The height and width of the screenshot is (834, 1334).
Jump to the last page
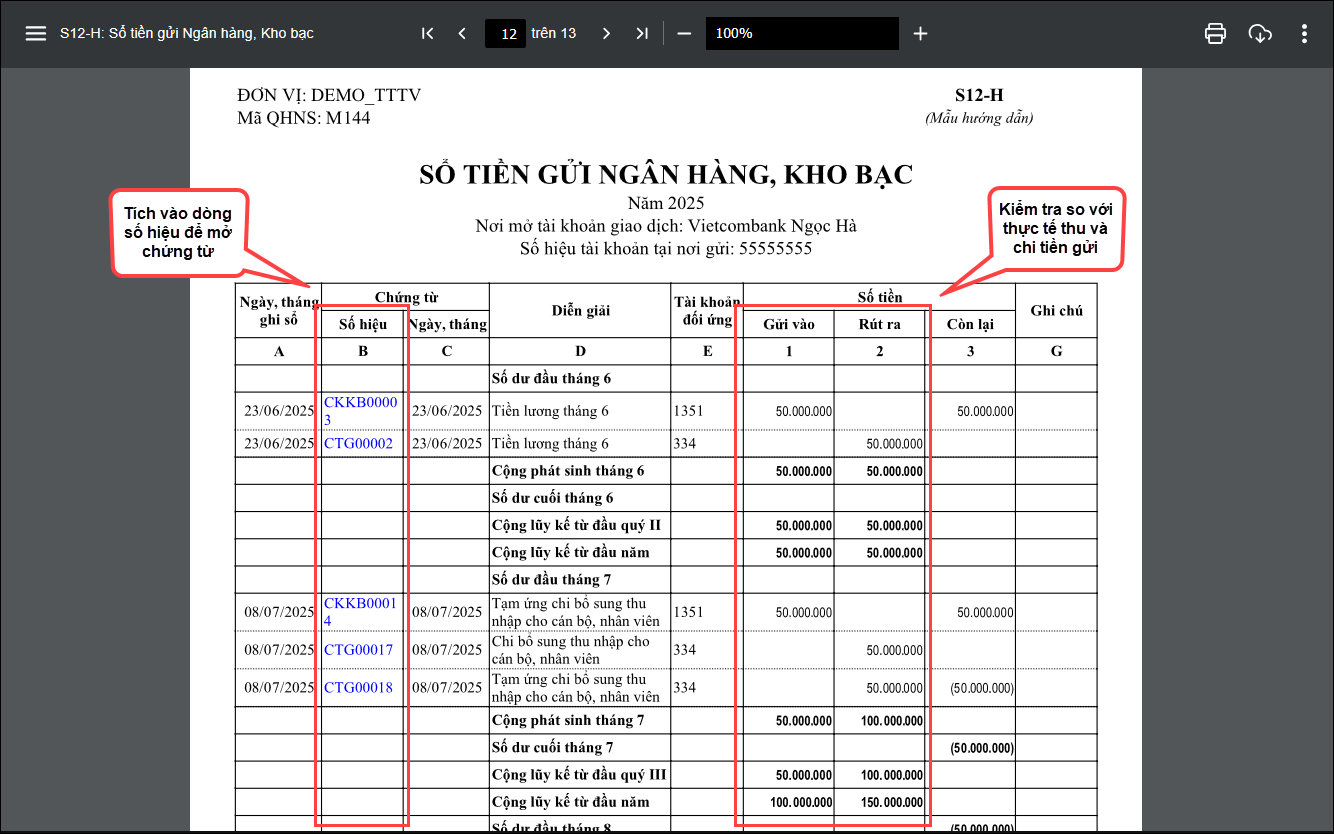point(642,33)
